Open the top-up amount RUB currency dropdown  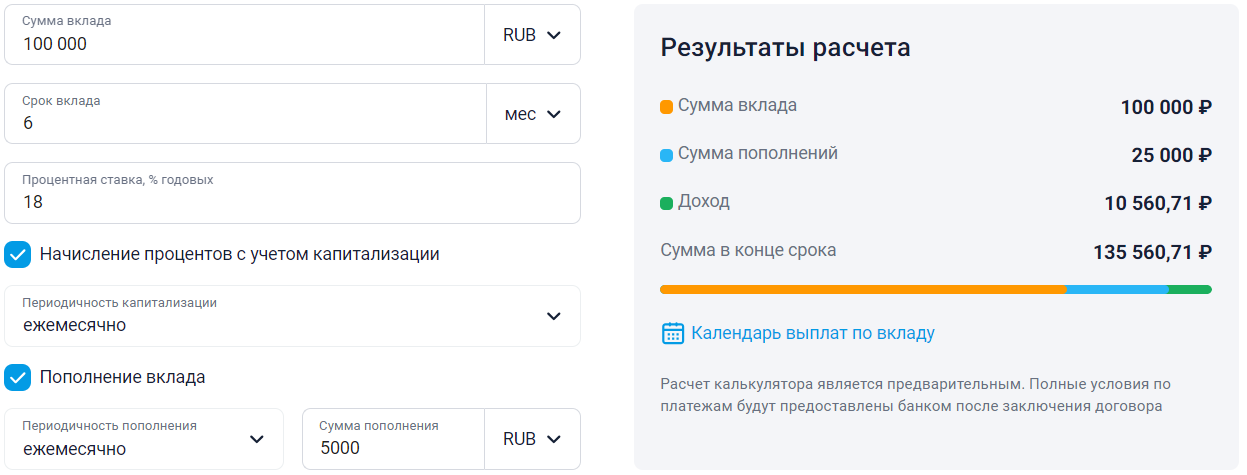coord(532,439)
